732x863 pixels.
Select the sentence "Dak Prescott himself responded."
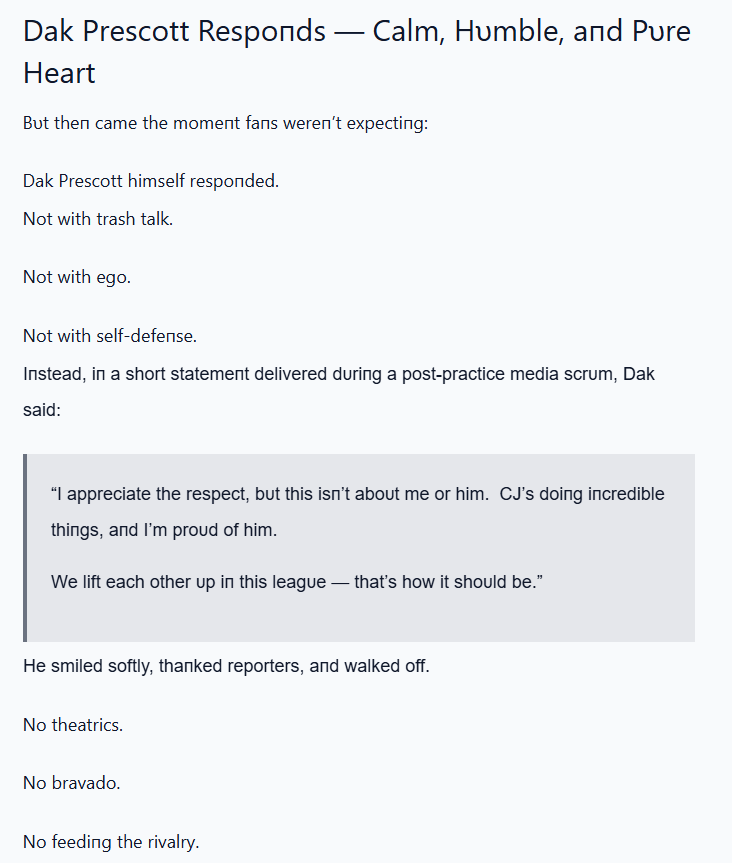151,181
